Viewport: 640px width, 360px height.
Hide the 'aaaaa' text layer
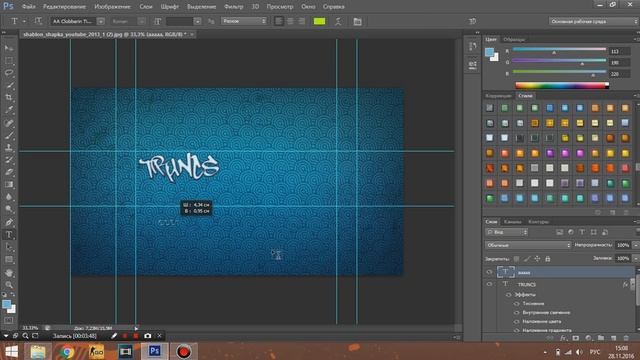(x=489, y=272)
